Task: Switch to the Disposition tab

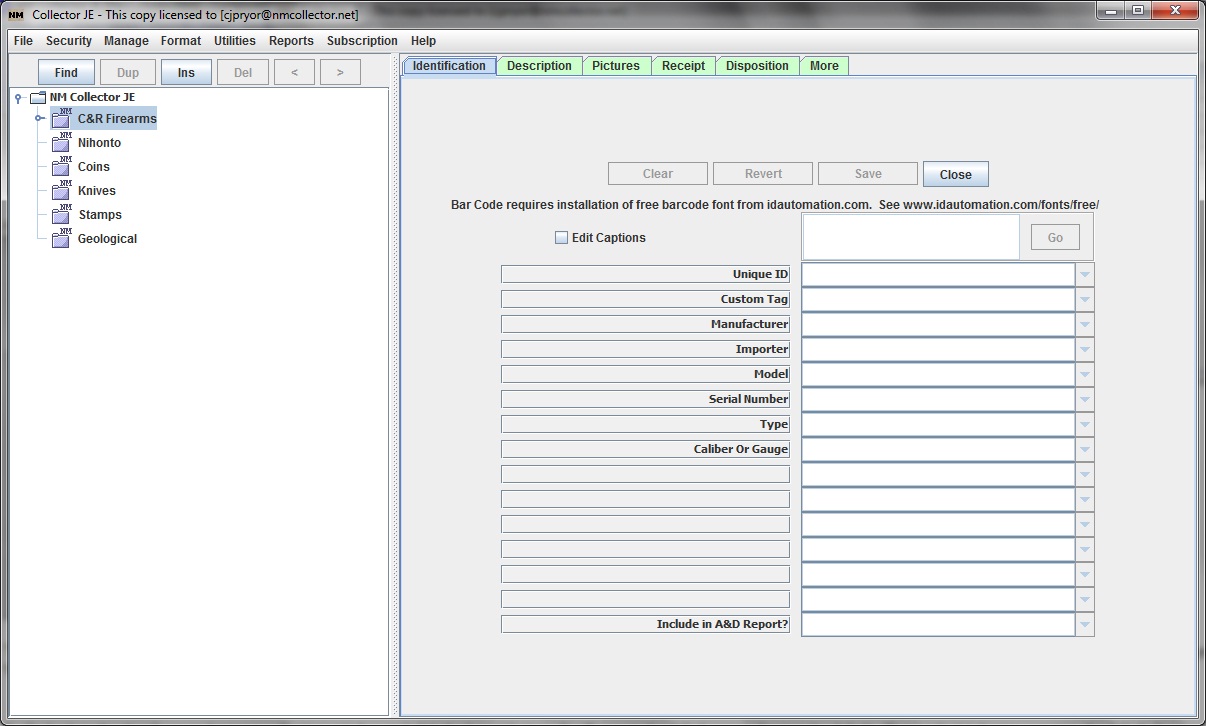Action: pyautogui.click(x=757, y=66)
